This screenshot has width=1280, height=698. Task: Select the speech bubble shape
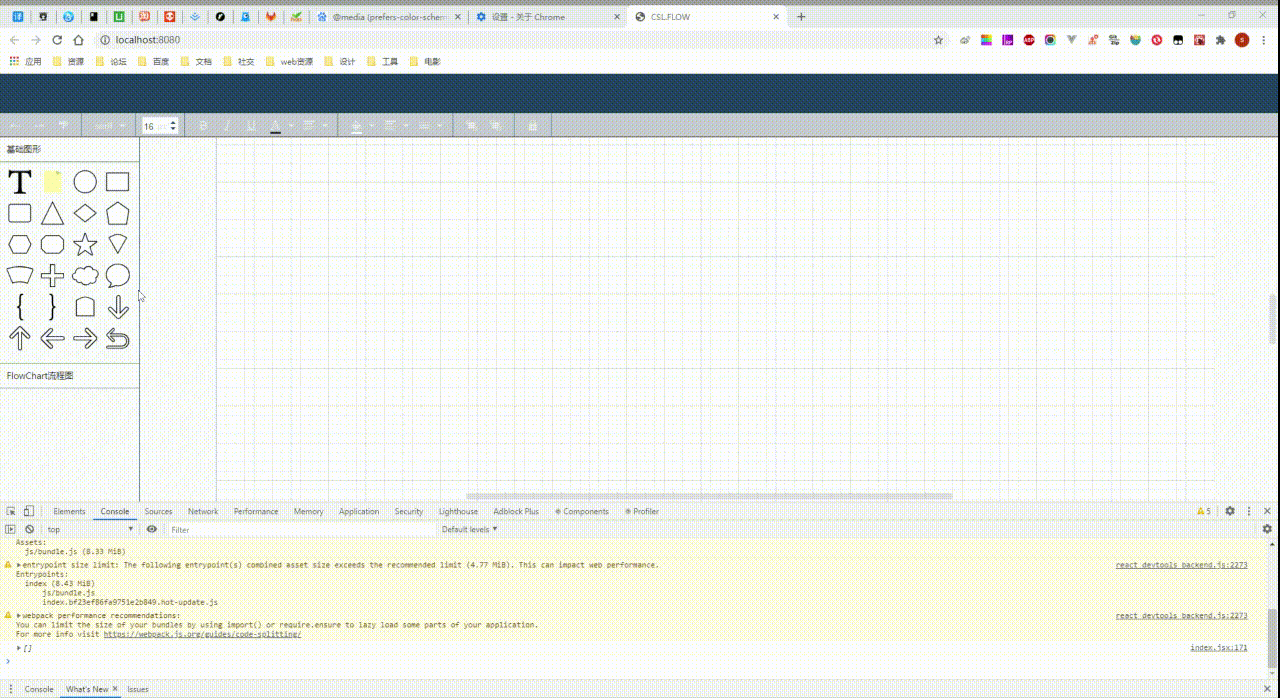coord(118,276)
